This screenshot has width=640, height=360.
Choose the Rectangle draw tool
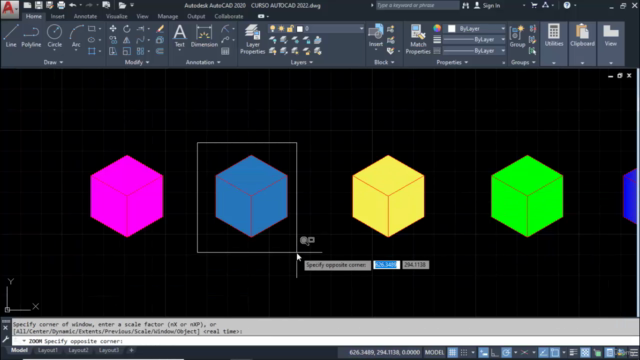point(92,29)
